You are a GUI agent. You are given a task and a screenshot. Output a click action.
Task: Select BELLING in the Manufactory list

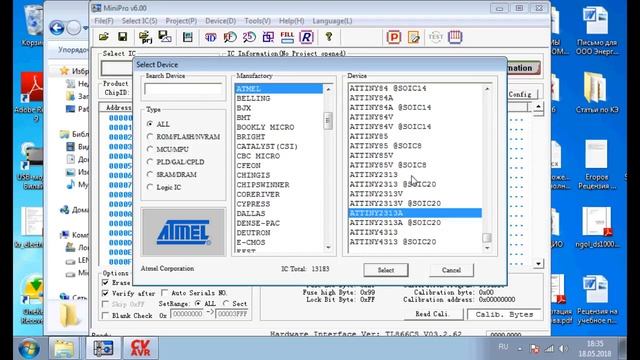click(253, 98)
